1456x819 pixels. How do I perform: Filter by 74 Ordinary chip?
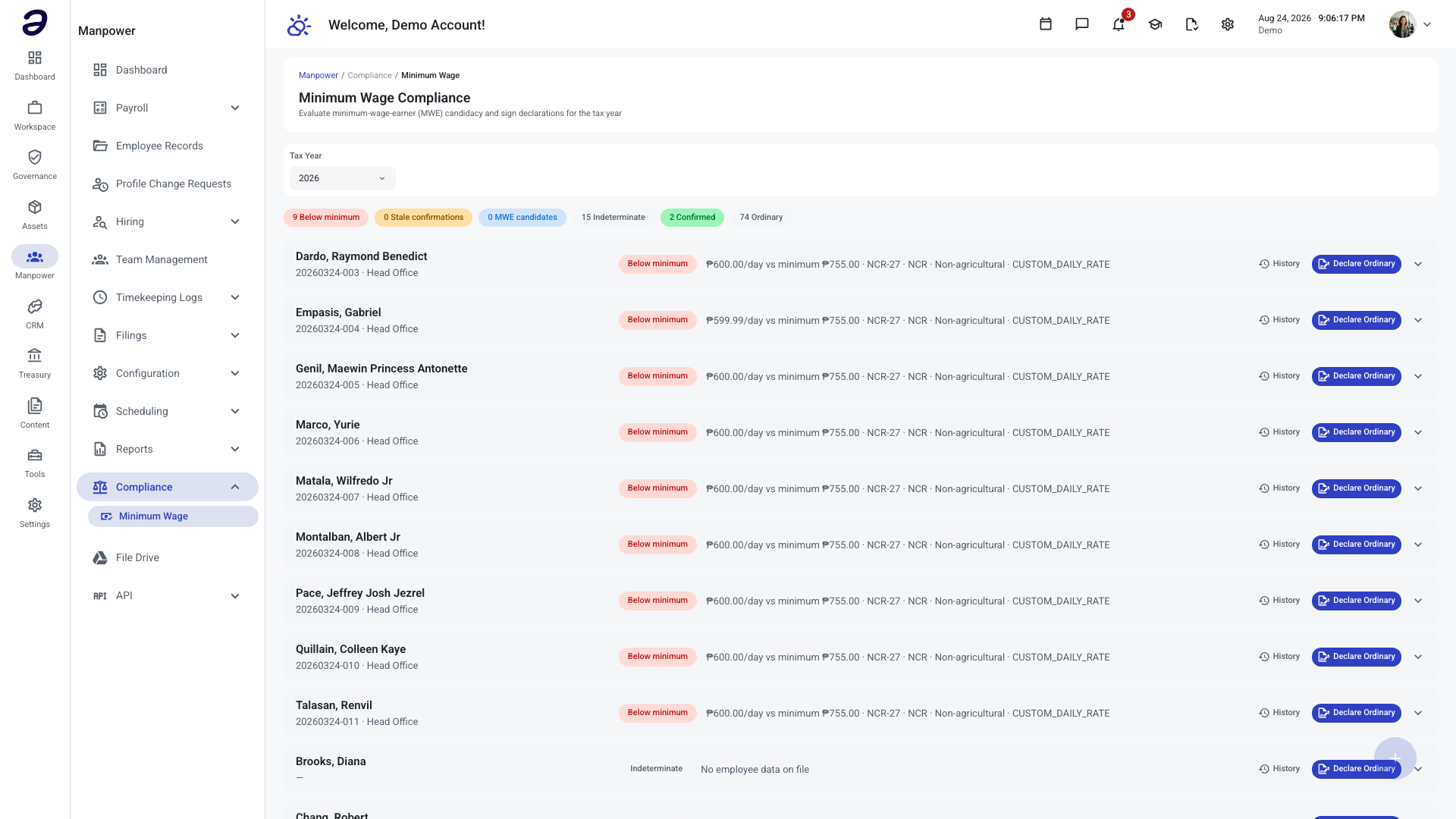click(761, 218)
